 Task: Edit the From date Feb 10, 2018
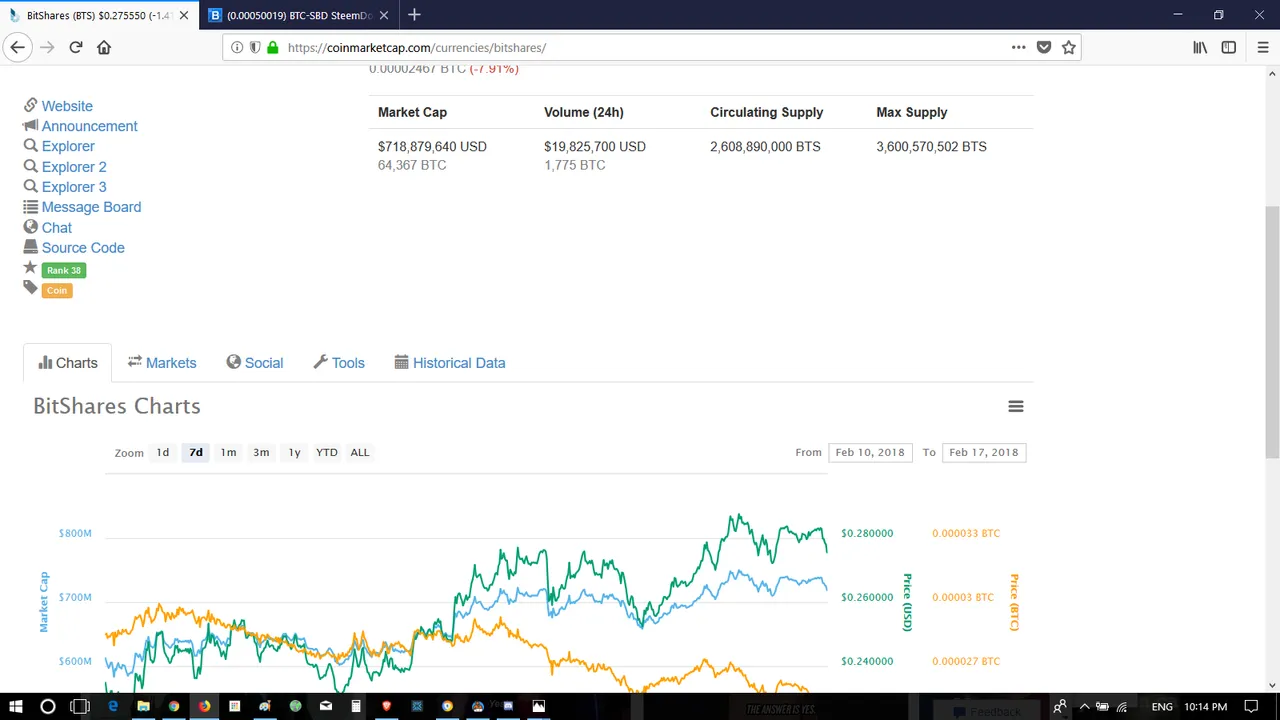[870, 452]
